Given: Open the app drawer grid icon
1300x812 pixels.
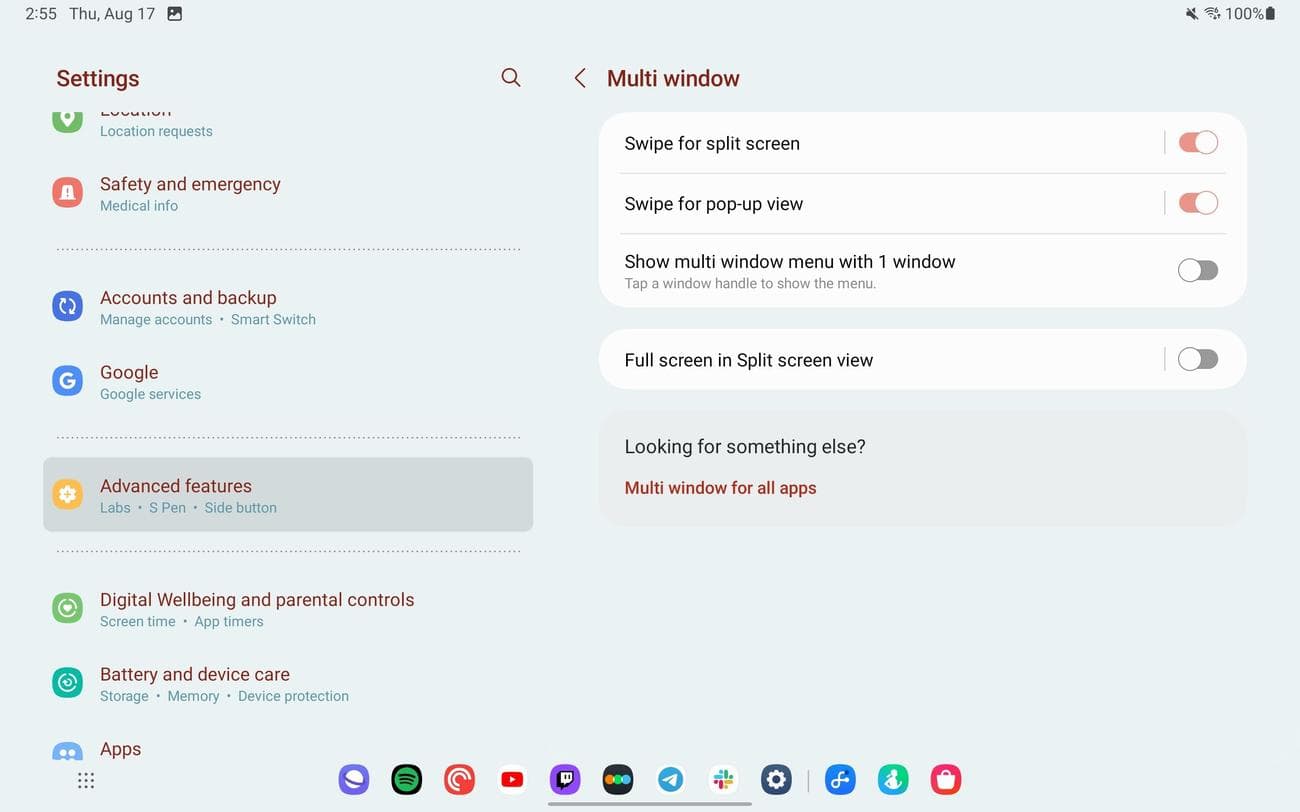Looking at the screenshot, I should tap(86, 781).
